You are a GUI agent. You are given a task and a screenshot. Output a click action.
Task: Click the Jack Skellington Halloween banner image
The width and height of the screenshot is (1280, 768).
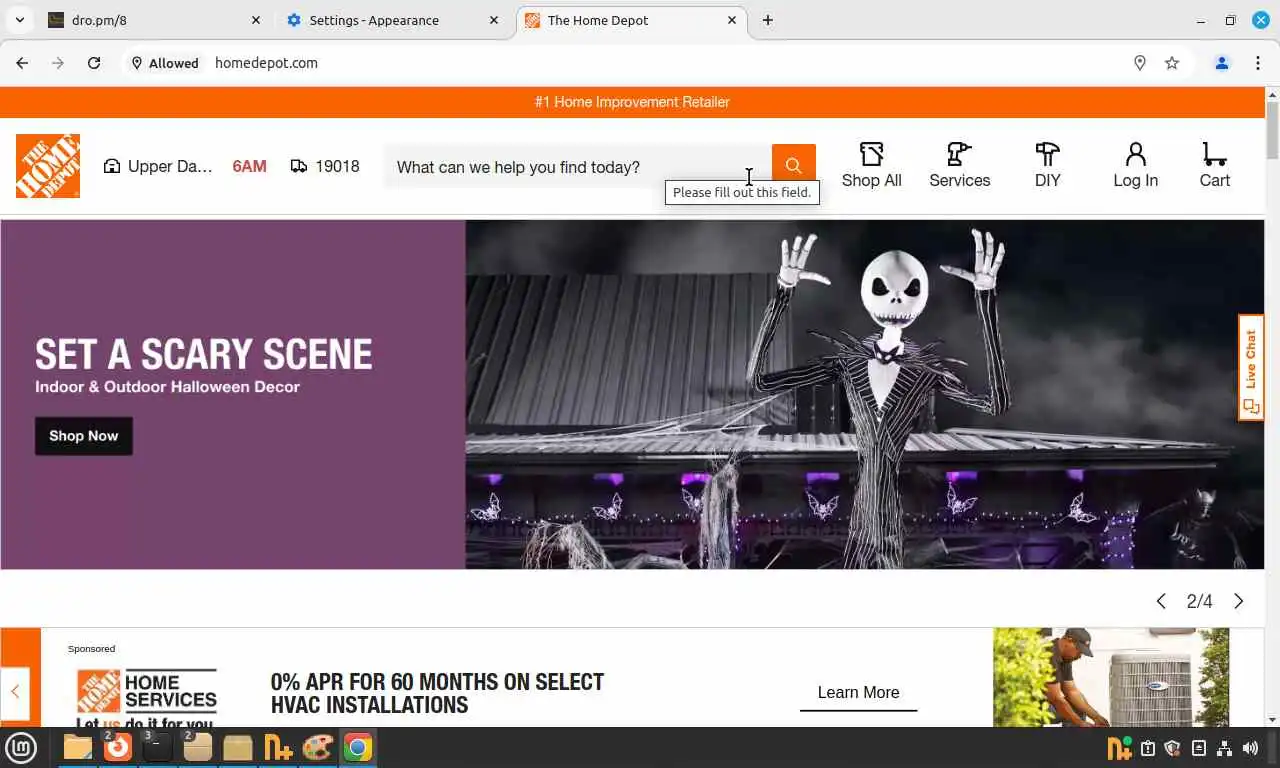pyautogui.click(x=865, y=395)
